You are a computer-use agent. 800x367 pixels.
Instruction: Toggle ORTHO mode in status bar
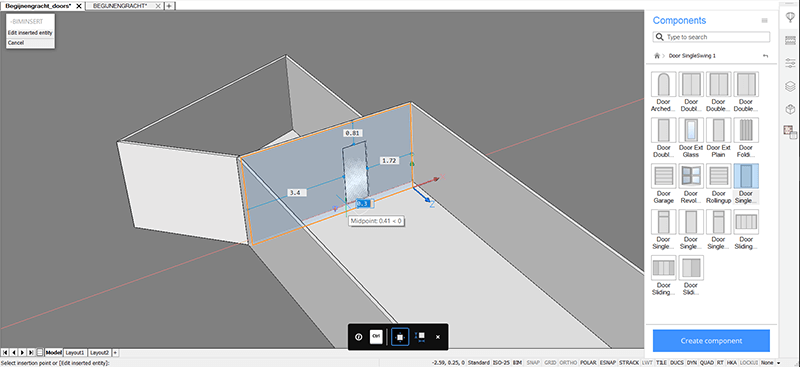pyautogui.click(x=568, y=362)
